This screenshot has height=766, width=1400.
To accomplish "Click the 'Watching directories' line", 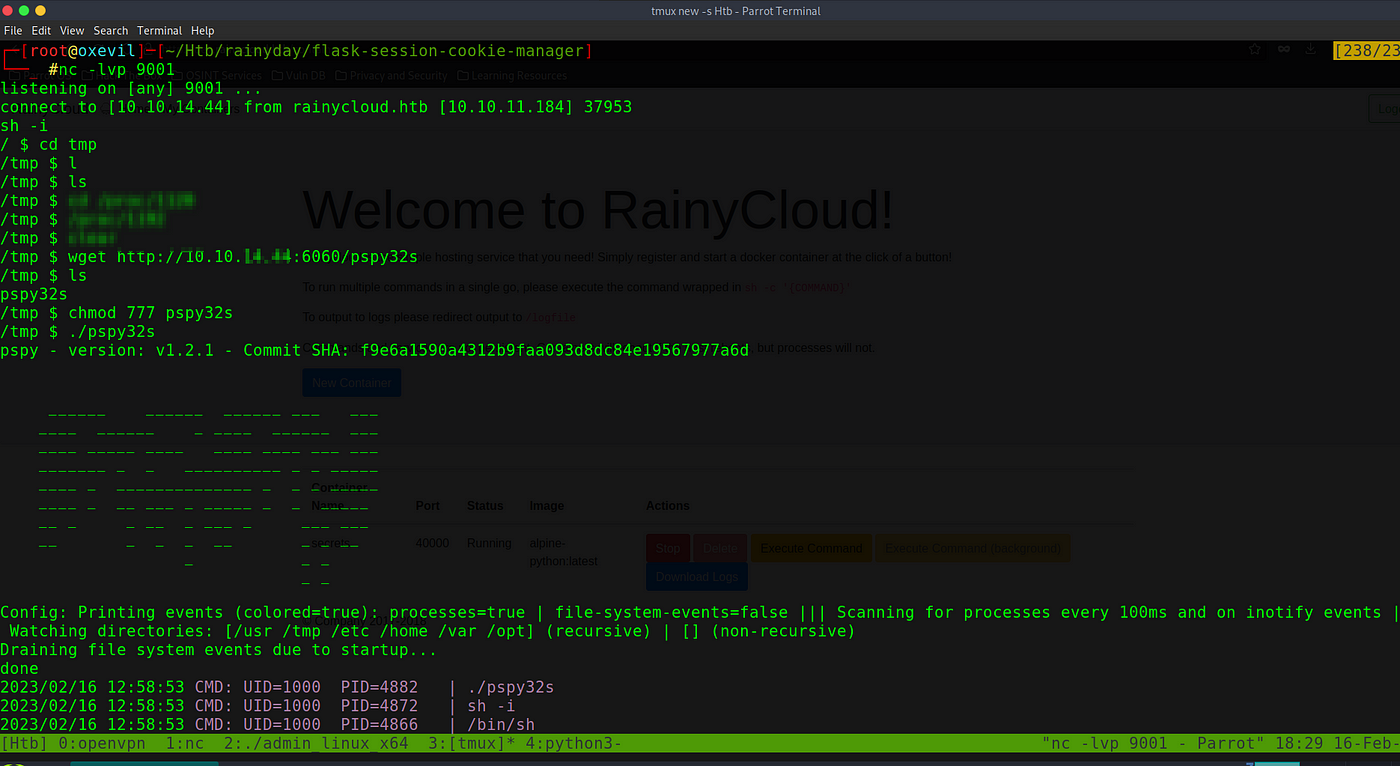I will [432, 631].
